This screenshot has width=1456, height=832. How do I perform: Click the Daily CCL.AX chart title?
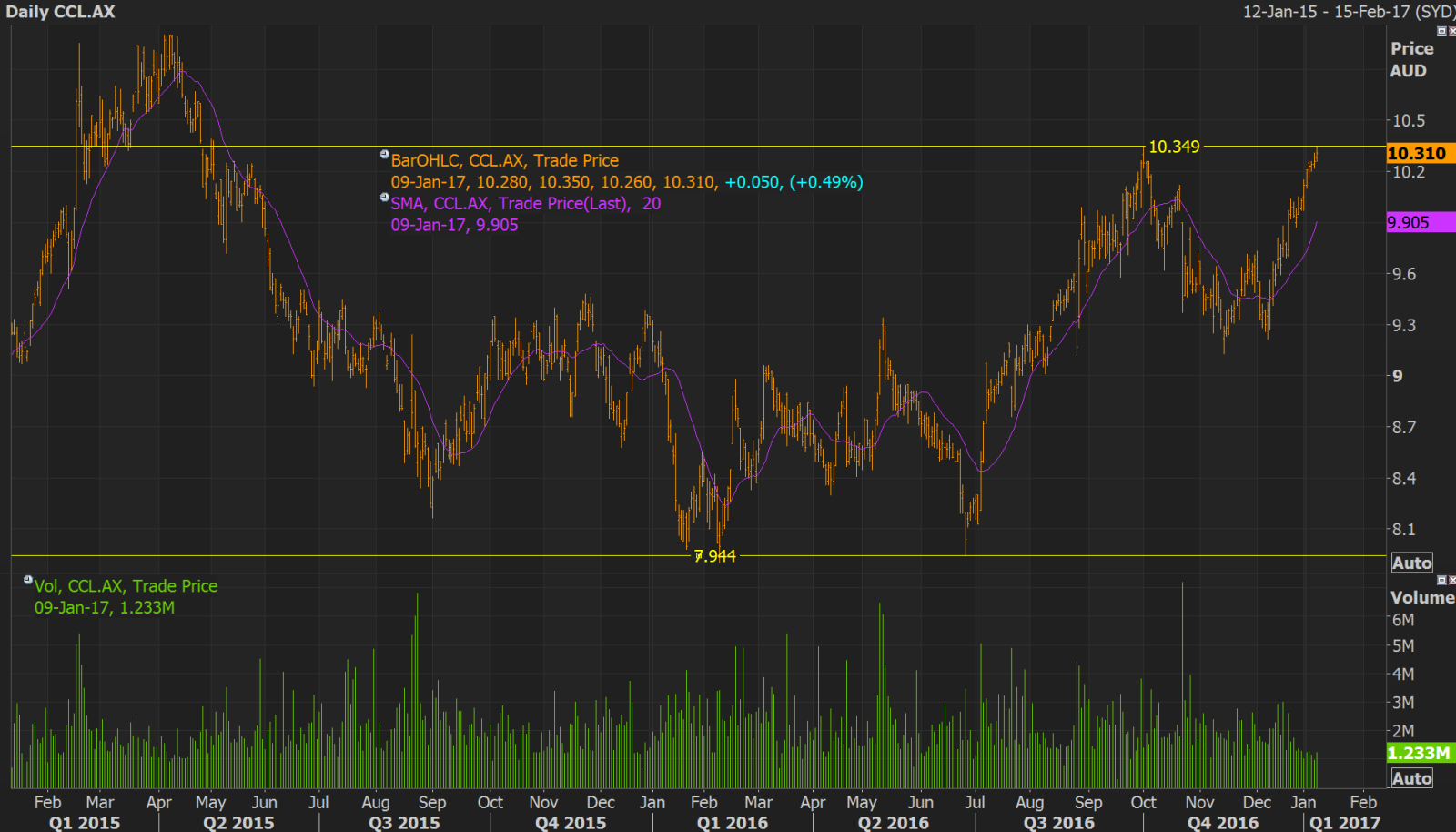point(60,12)
